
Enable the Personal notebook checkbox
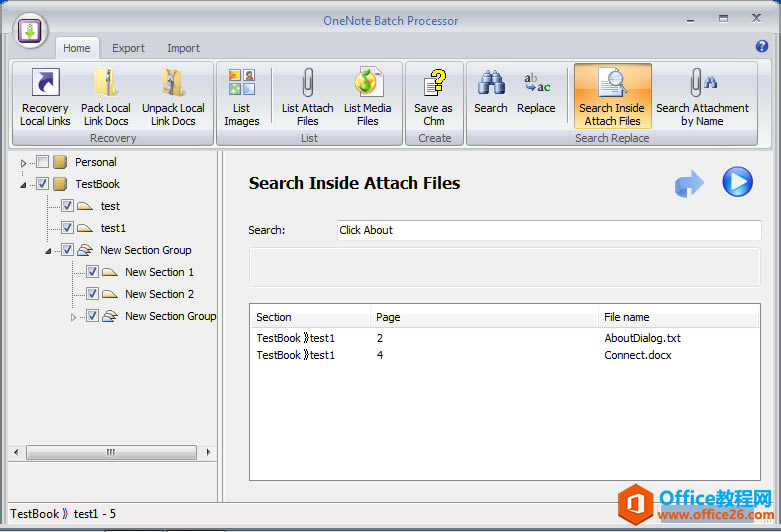pyautogui.click(x=42, y=162)
